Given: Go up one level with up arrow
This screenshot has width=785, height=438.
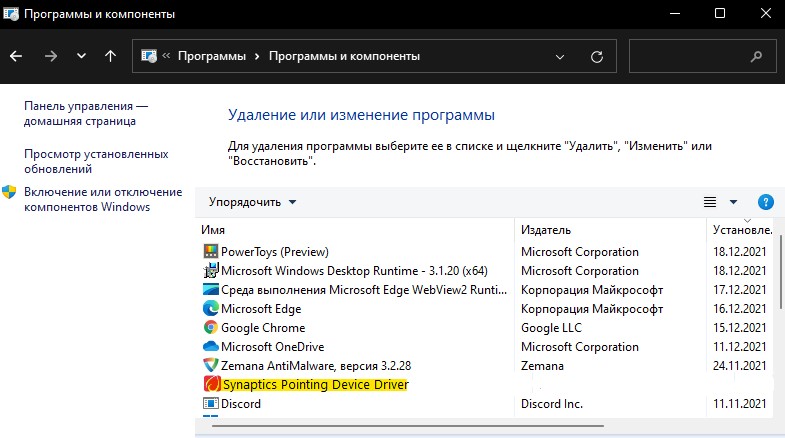Looking at the screenshot, I should (x=110, y=56).
